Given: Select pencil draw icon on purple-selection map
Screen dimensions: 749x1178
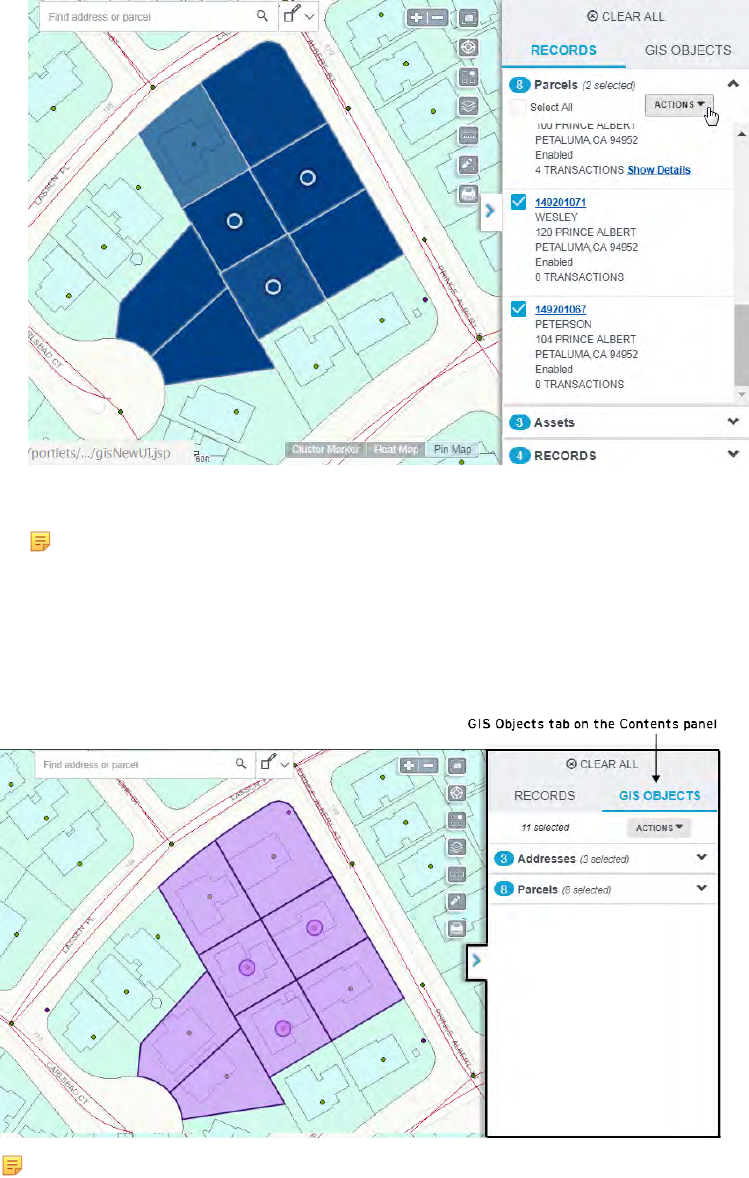Looking at the screenshot, I should (x=457, y=902).
